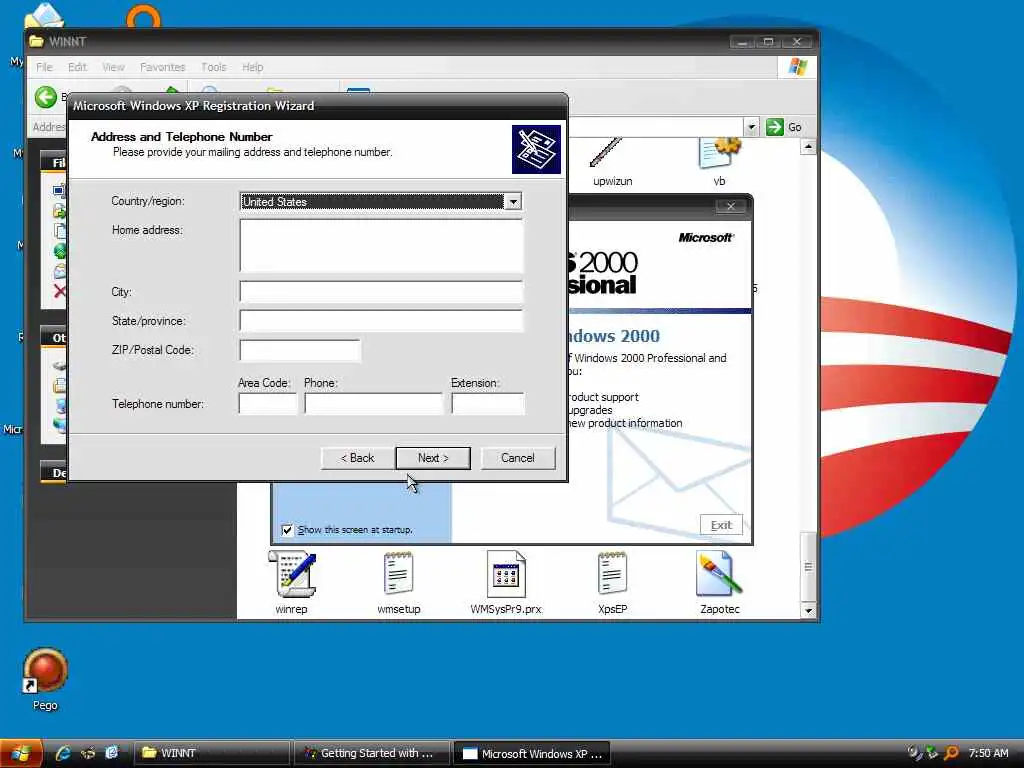Screen dimensions: 1024x768
Task: Focus the ZIP/Postal Code field
Action: click(x=300, y=350)
